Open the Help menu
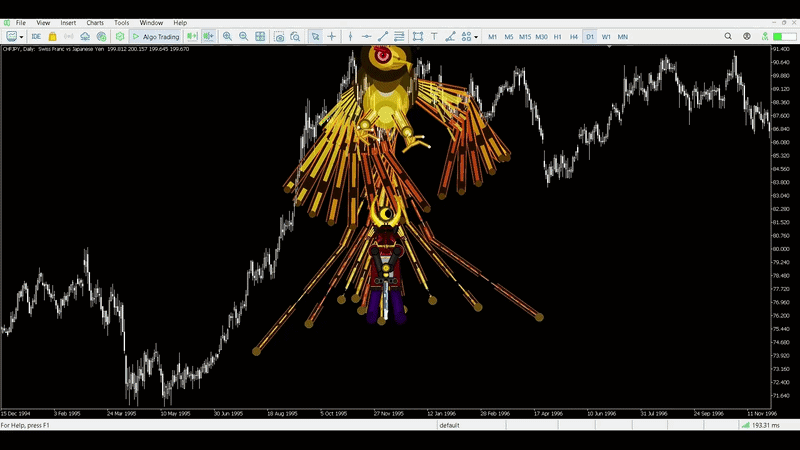 [180, 23]
